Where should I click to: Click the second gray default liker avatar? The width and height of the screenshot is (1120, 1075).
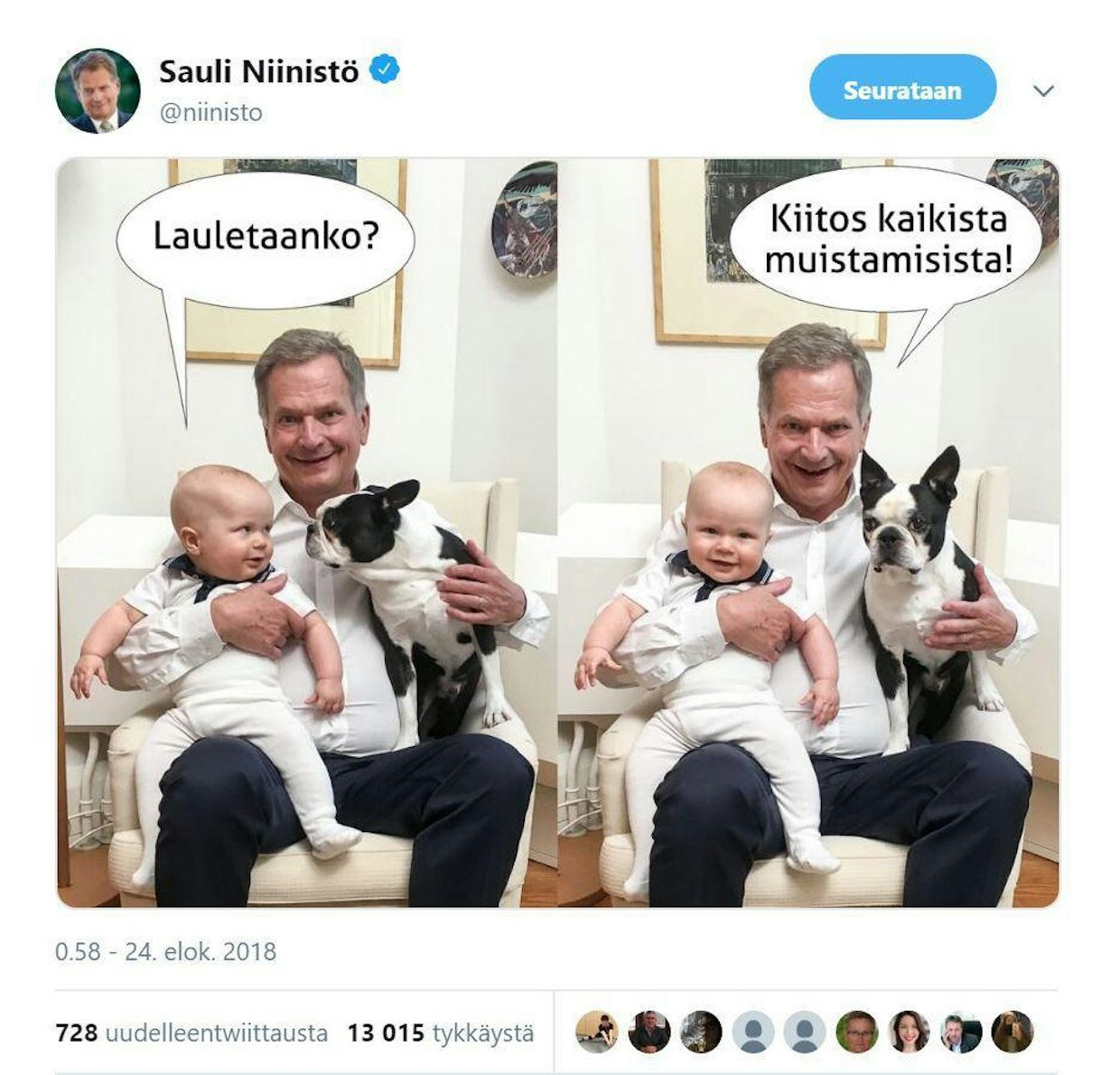pos(804,1032)
